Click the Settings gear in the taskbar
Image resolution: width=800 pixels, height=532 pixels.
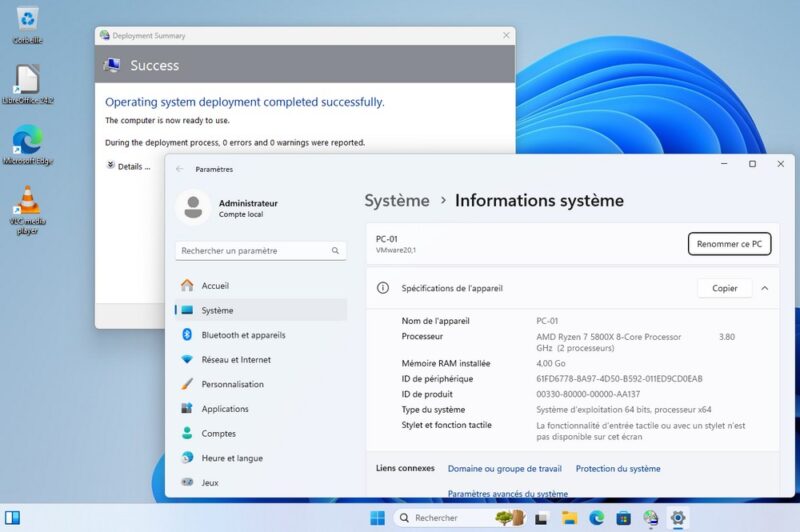(678, 518)
